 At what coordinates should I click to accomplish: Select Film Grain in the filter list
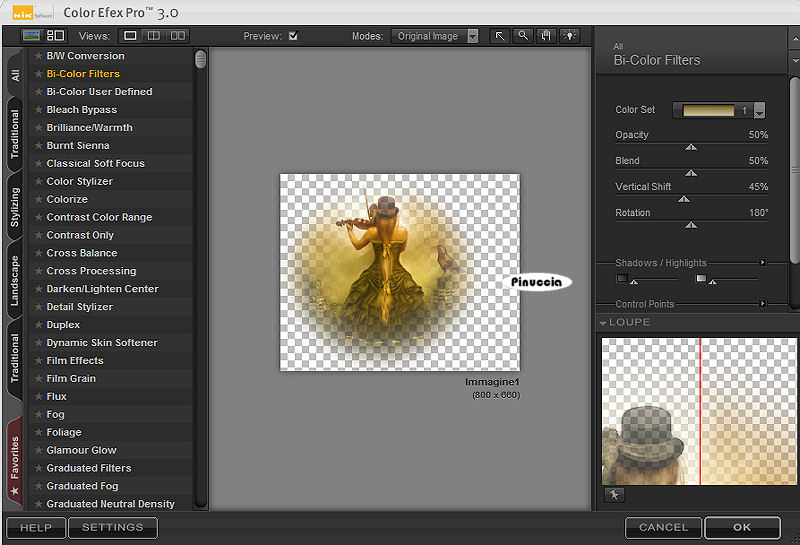(x=71, y=379)
